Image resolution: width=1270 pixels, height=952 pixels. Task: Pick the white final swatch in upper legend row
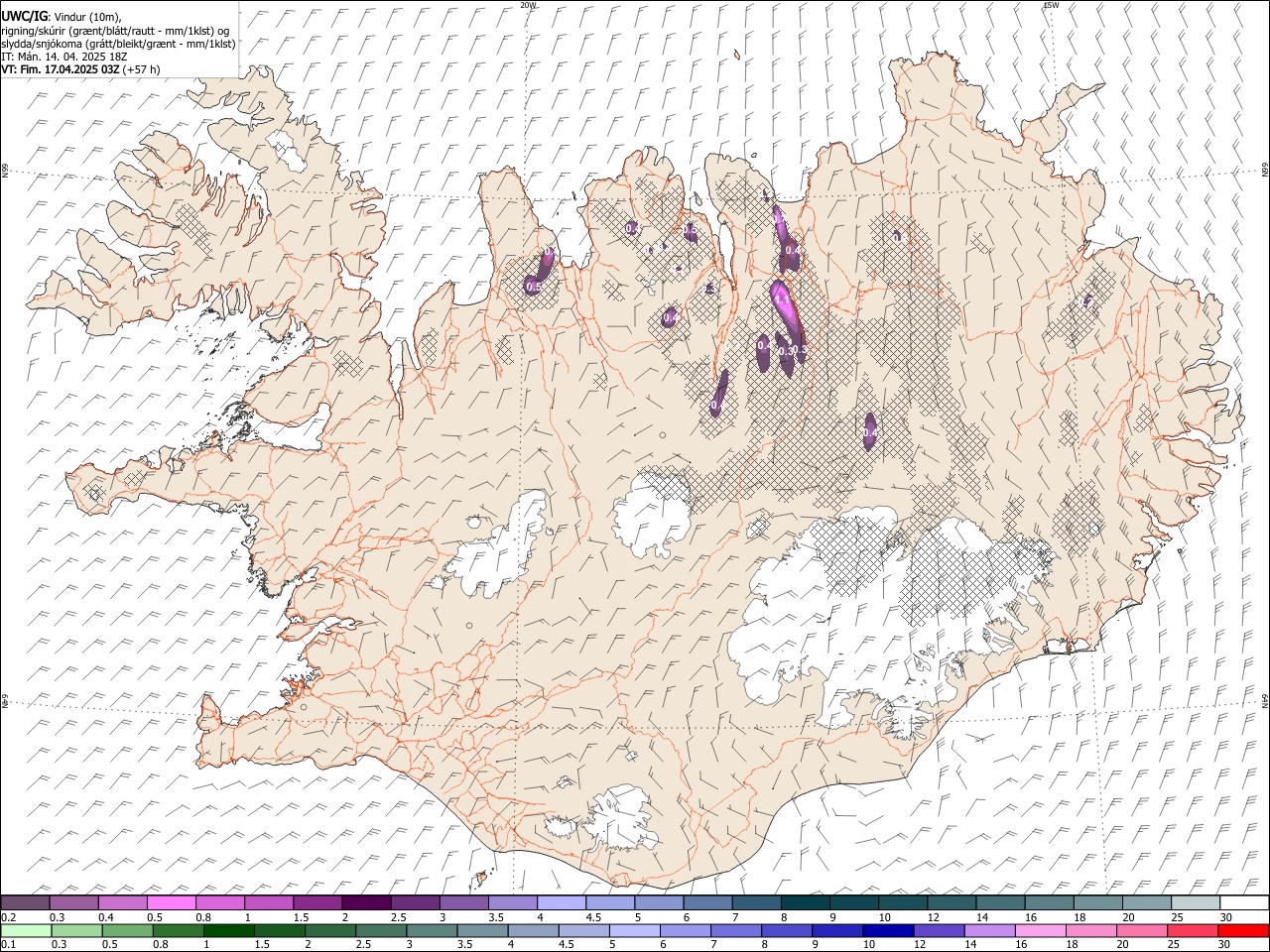[1243, 902]
